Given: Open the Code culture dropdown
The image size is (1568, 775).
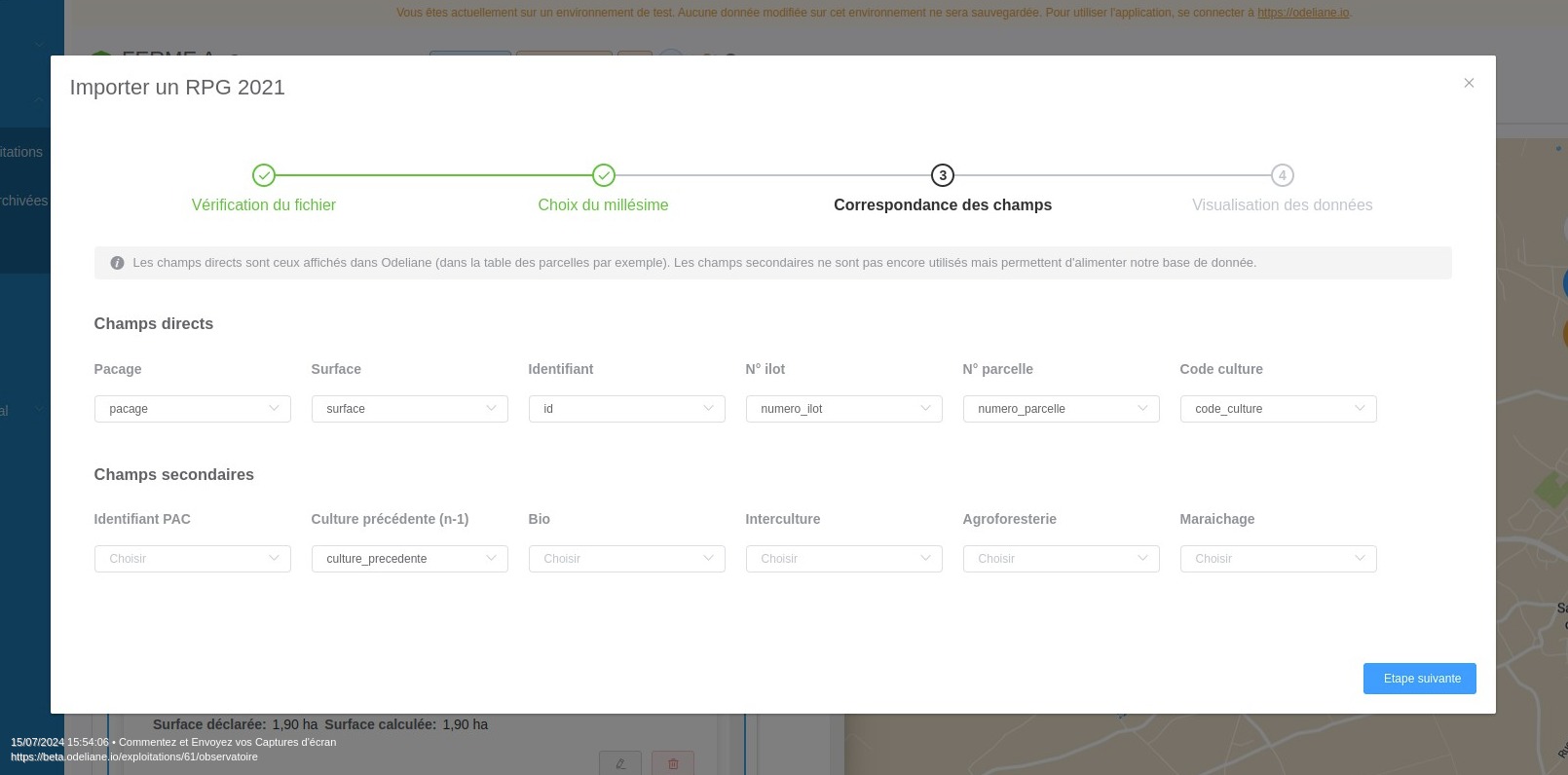Looking at the screenshot, I should [x=1278, y=409].
